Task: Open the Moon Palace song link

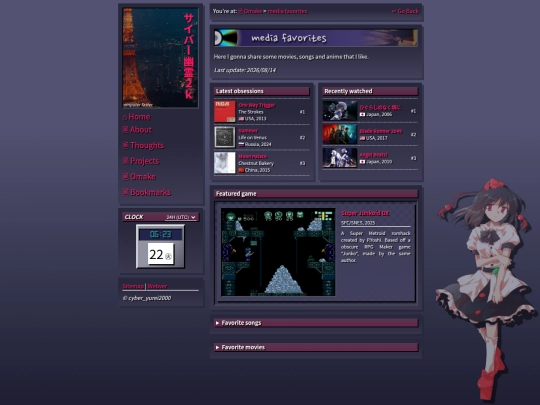Action: point(253,156)
